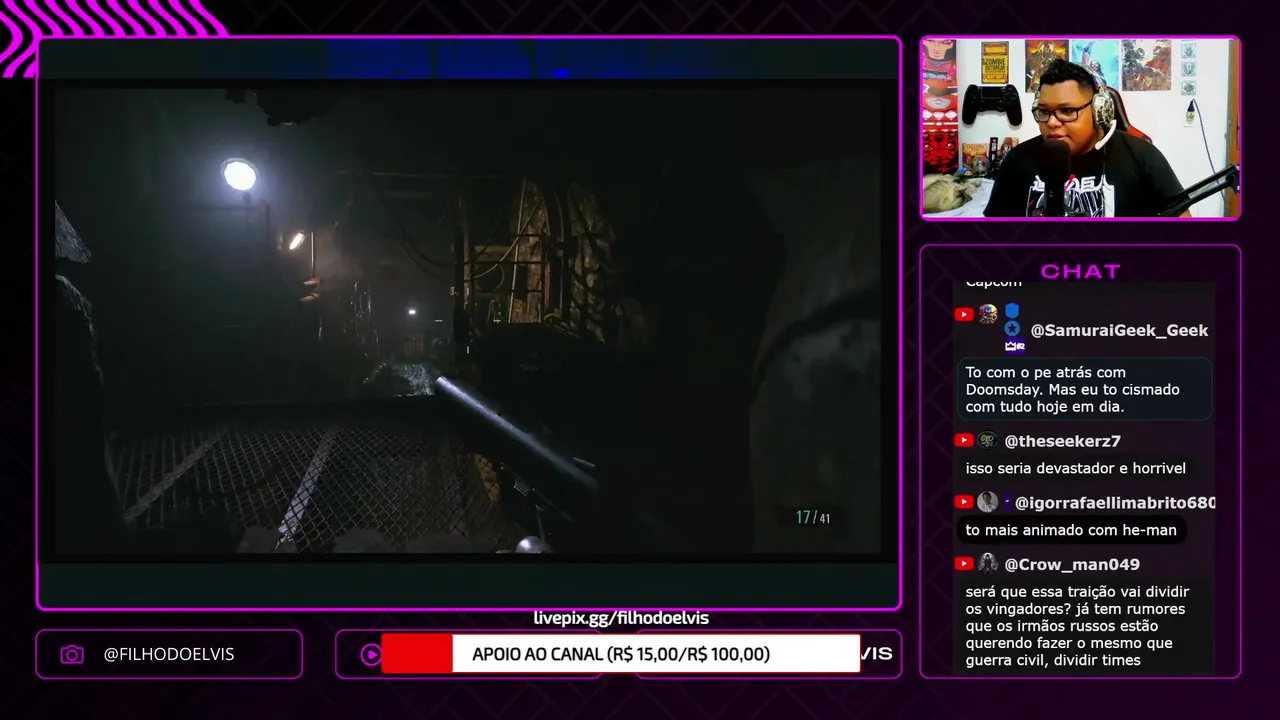Click YouTube icon beside @Crow_man049
Screen dimensions: 1280x720
pyautogui.click(x=964, y=563)
